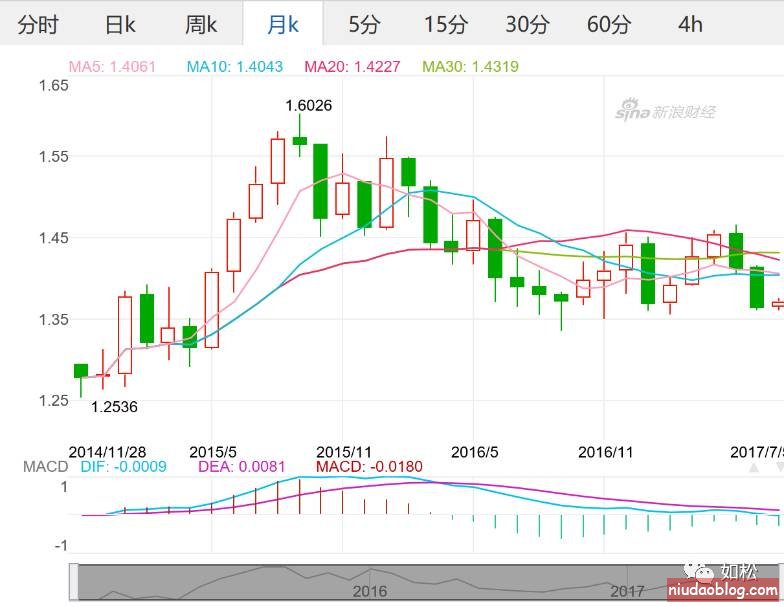
Task: Select the 5分 five-minute interval tab
Action: (x=364, y=25)
